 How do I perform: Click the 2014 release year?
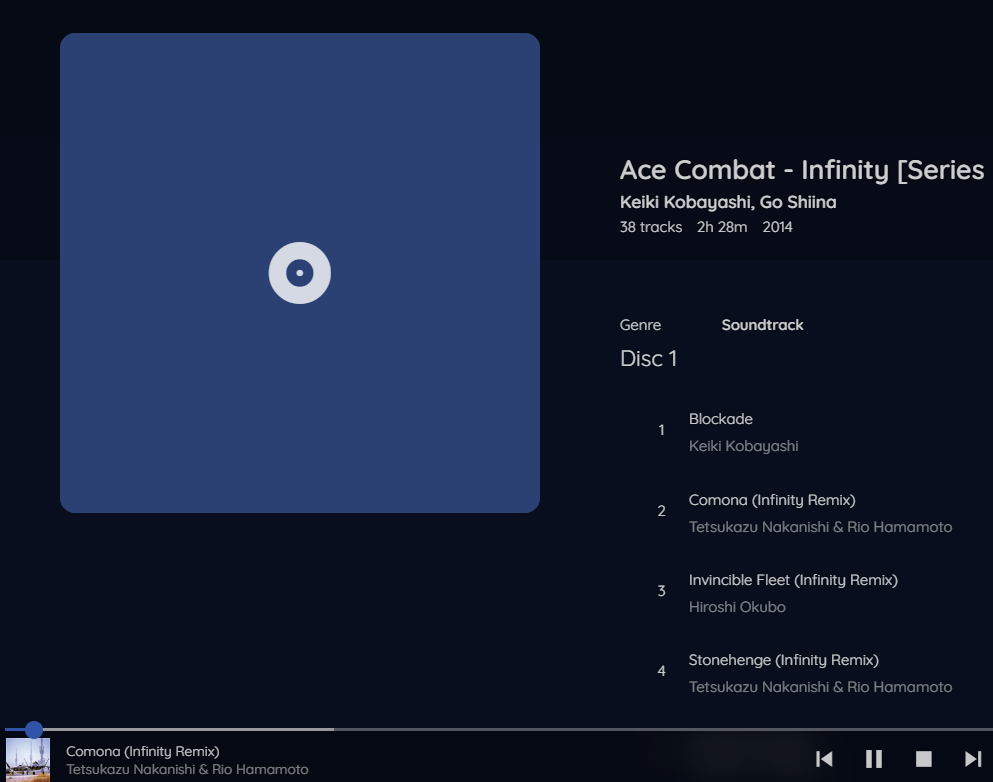tap(777, 227)
